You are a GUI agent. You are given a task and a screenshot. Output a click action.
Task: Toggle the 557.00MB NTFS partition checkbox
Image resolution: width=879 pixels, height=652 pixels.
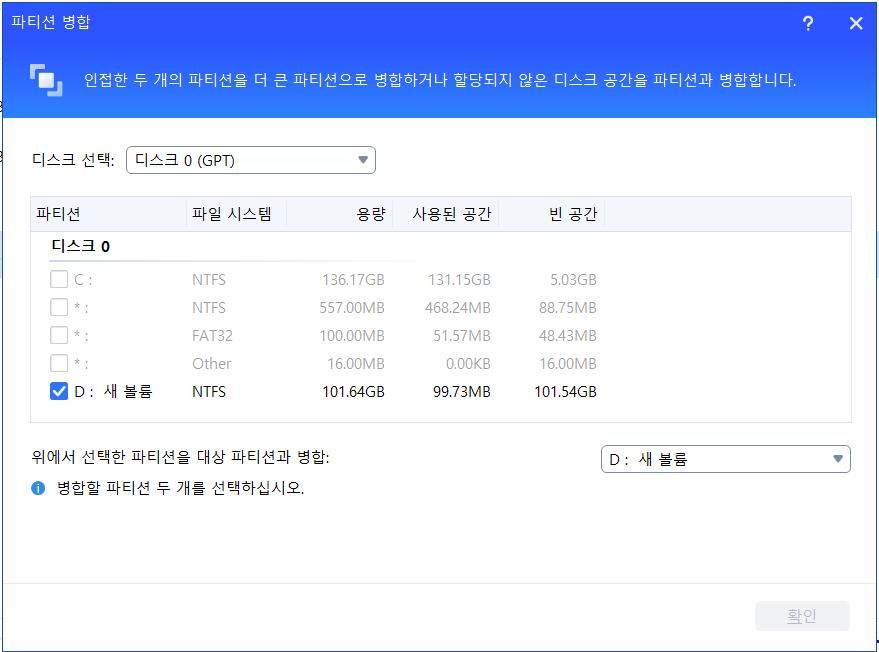coord(59,308)
